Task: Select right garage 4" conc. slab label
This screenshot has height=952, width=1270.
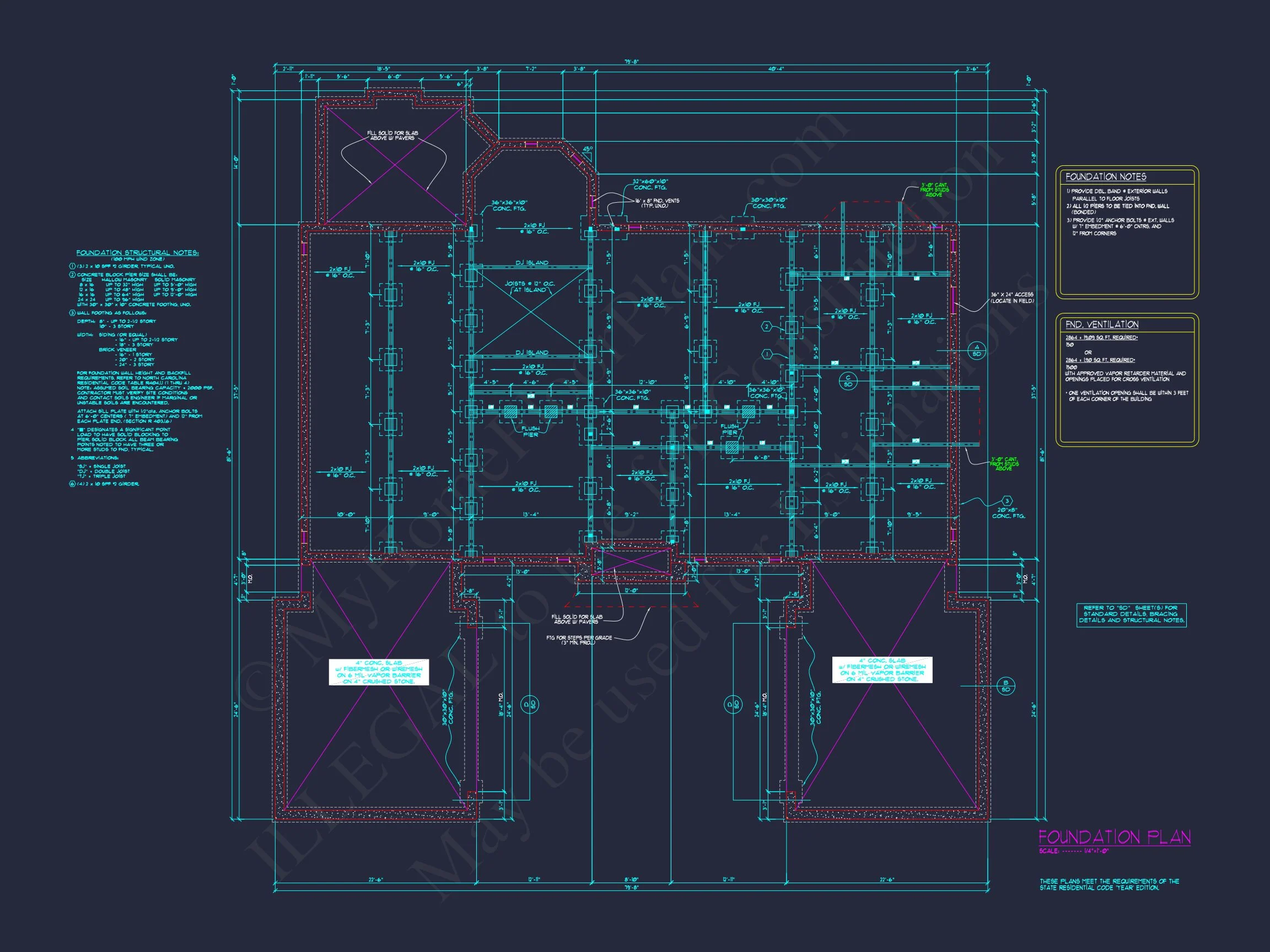Action: [x=882, y=670]
